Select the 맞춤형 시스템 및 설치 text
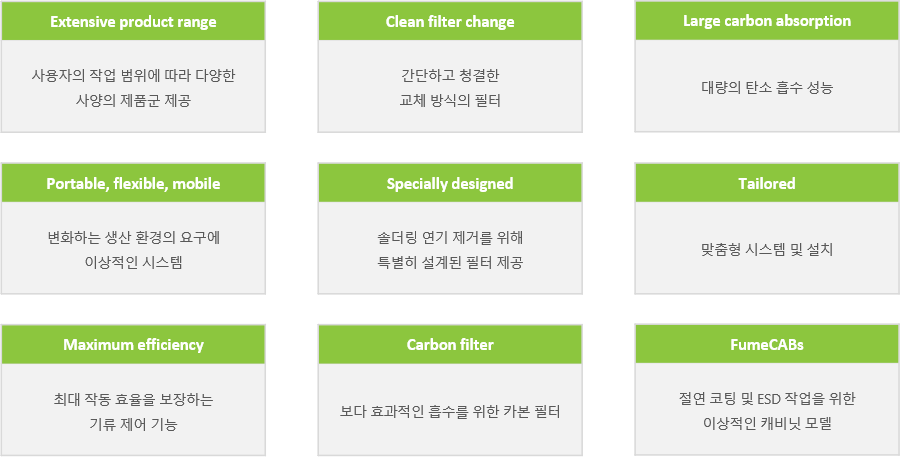Viewport: 901px width, 457px height. 767,250
